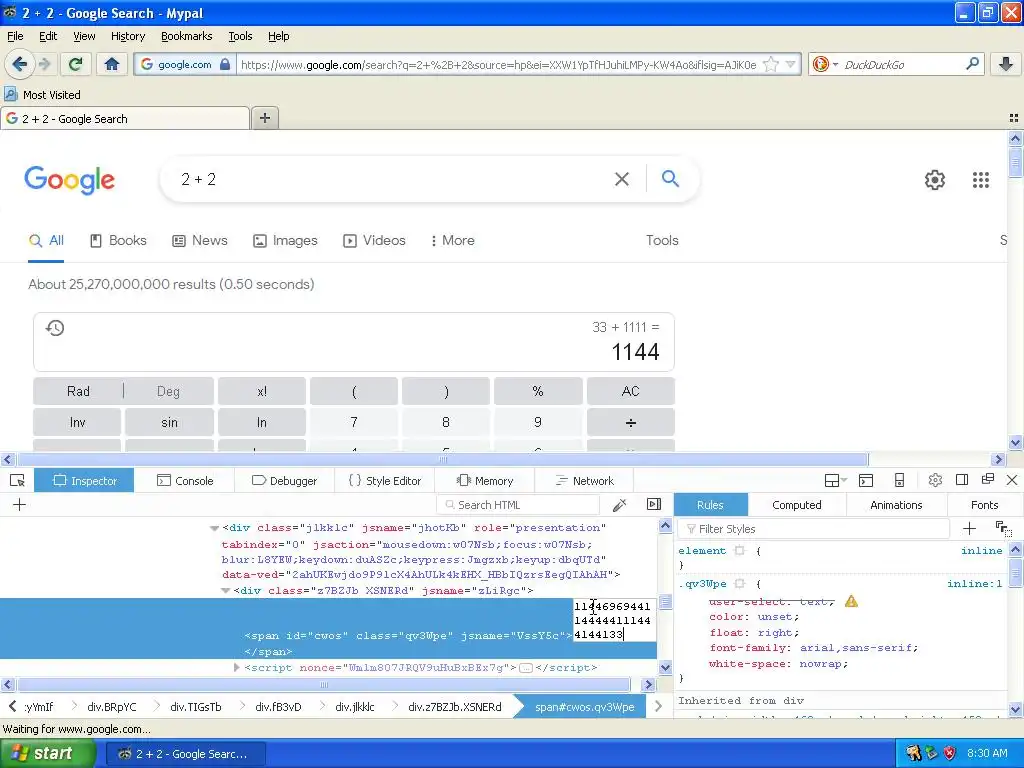This screenshot has width=1024, height=768.
Task: Expand the script nonce node
Action: pyautogui.click(x=236, y=667)
